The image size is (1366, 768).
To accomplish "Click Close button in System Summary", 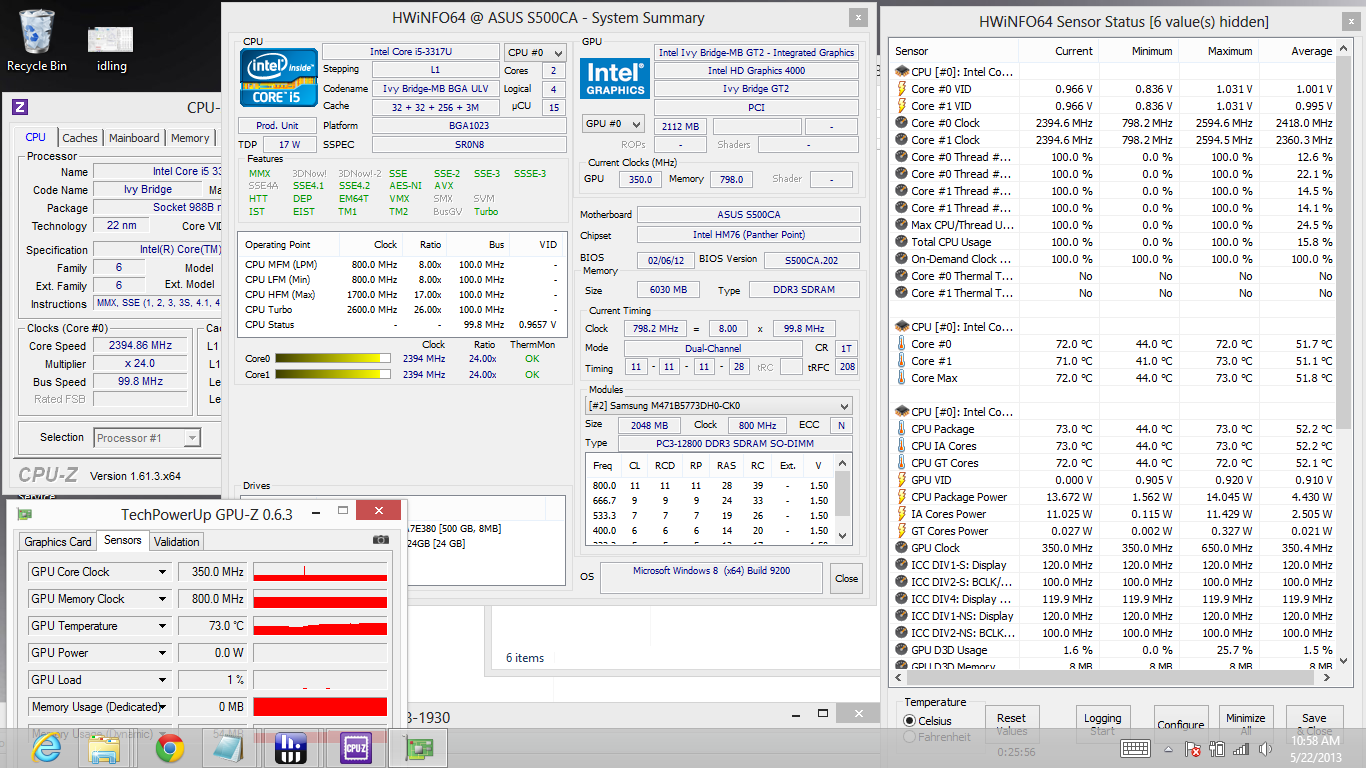I will (847, 578).
